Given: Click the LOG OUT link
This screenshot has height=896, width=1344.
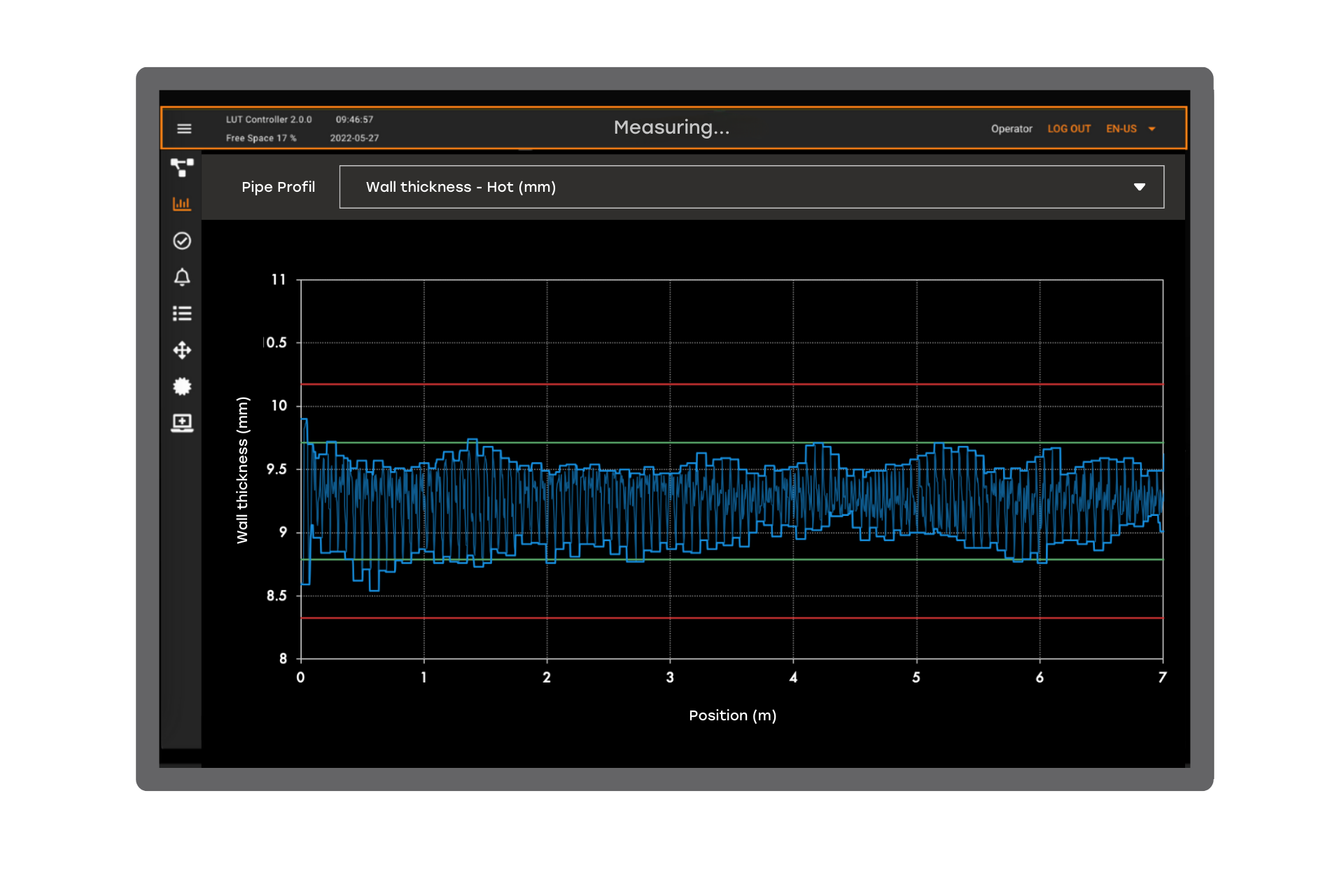Looking at the screenshot, I should coord(1068,129).
